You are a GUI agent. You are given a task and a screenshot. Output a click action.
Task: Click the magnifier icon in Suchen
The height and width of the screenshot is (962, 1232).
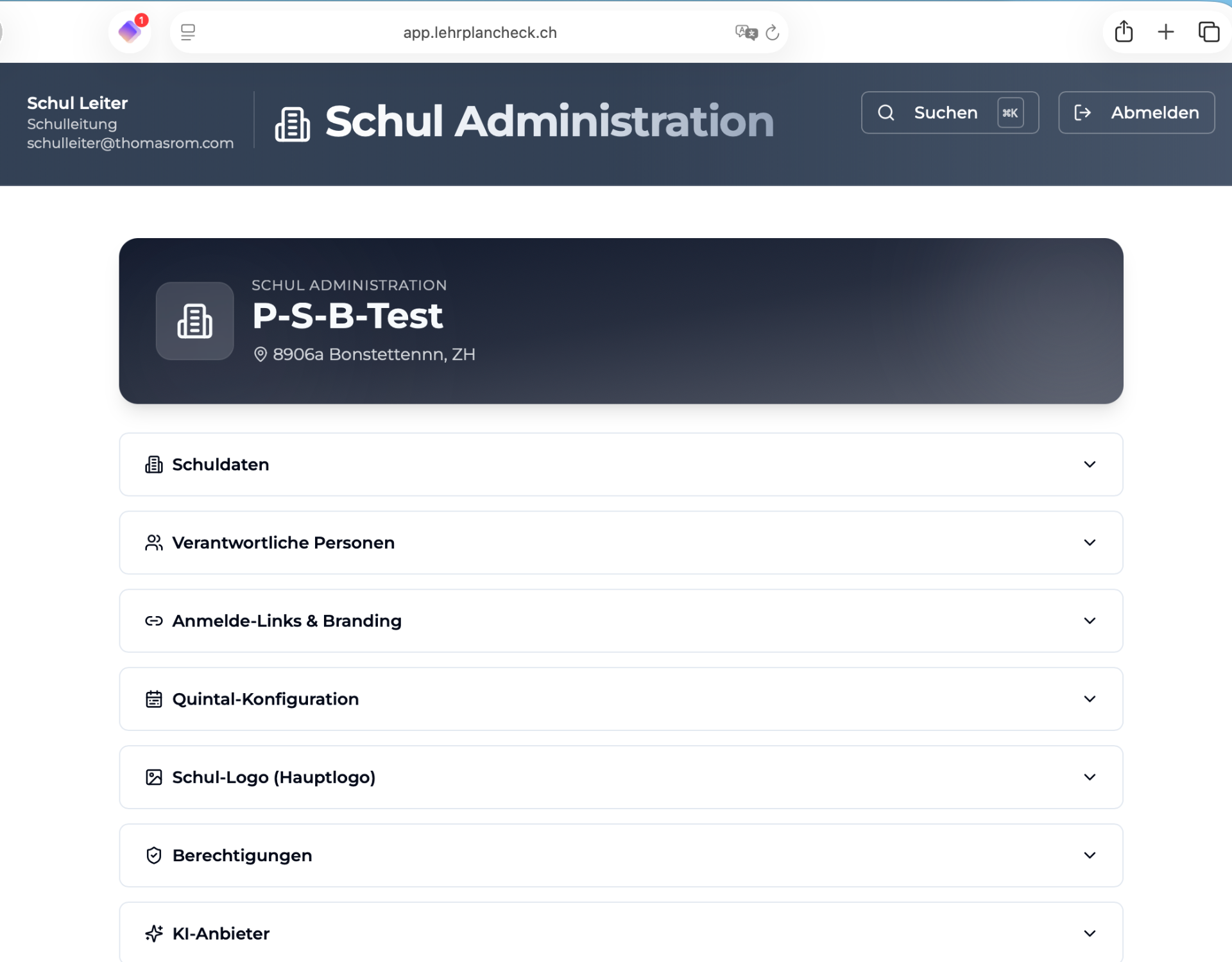click(886, 112)
